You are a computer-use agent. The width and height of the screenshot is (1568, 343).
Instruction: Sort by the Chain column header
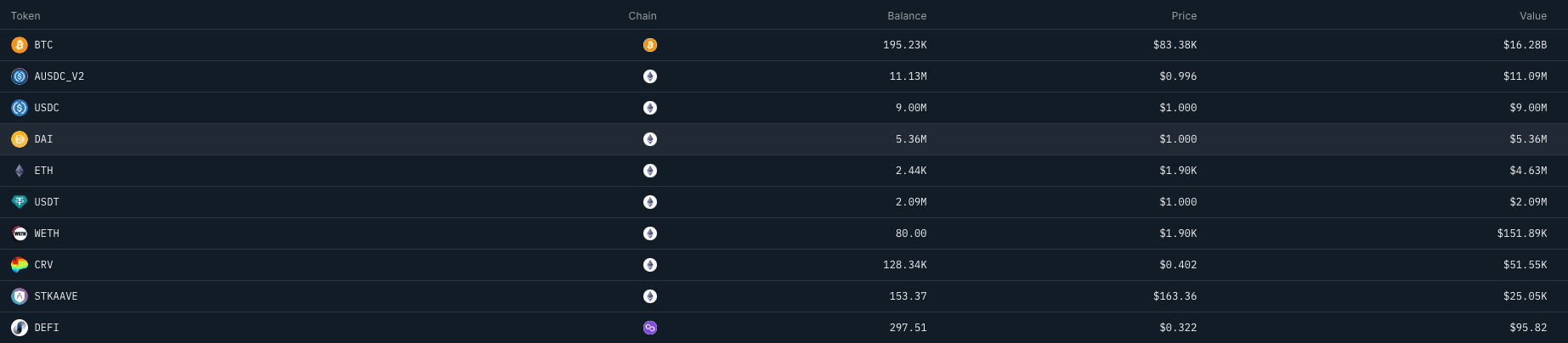point(642,16)
